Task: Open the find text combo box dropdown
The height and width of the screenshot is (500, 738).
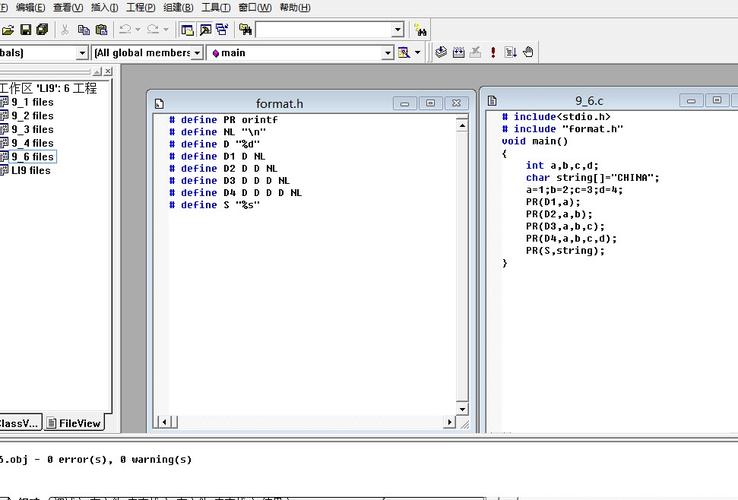Action: (x=397, y=30)
